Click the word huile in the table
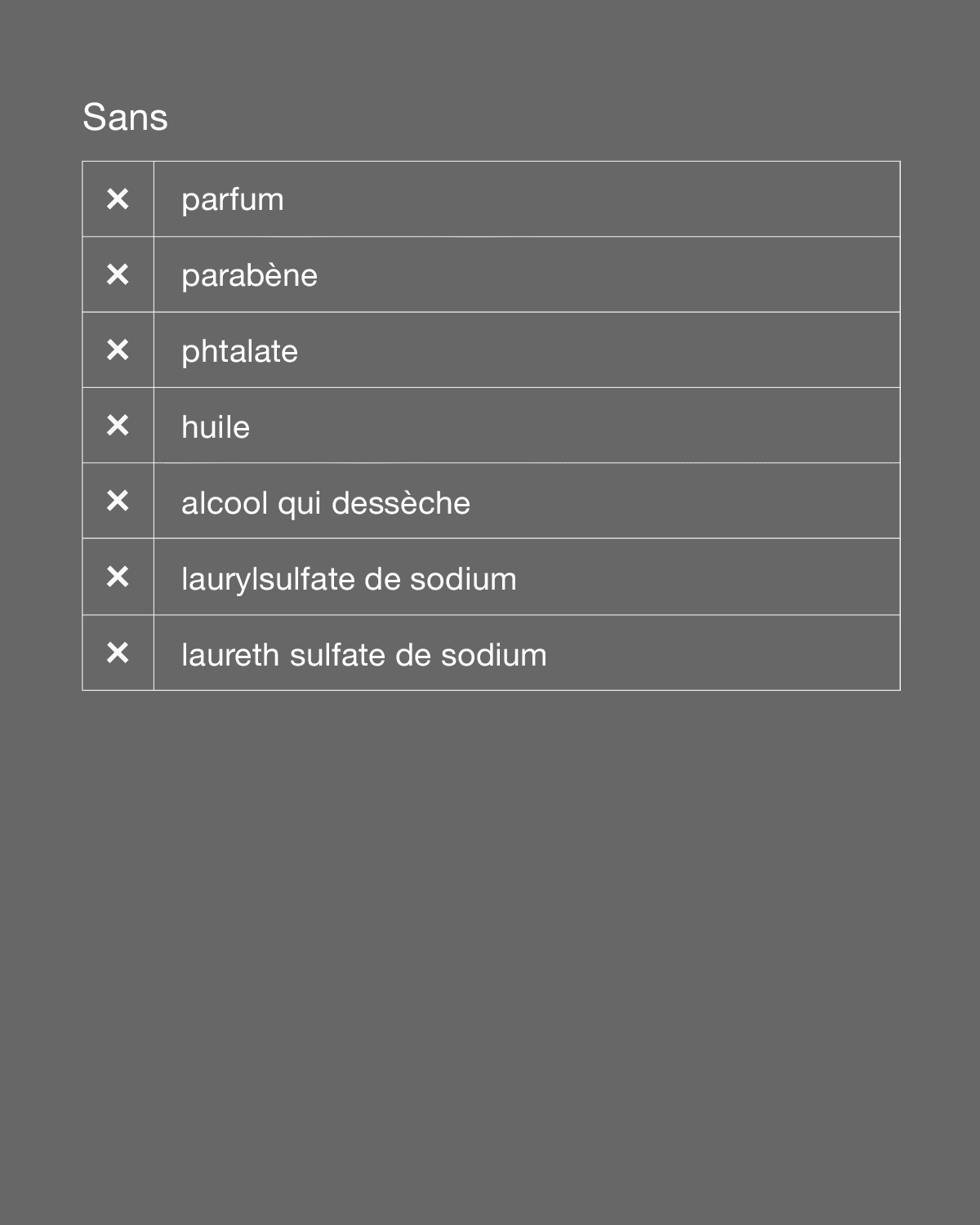980x1225 pixels. pyautogui.click(x=216, y=427)
